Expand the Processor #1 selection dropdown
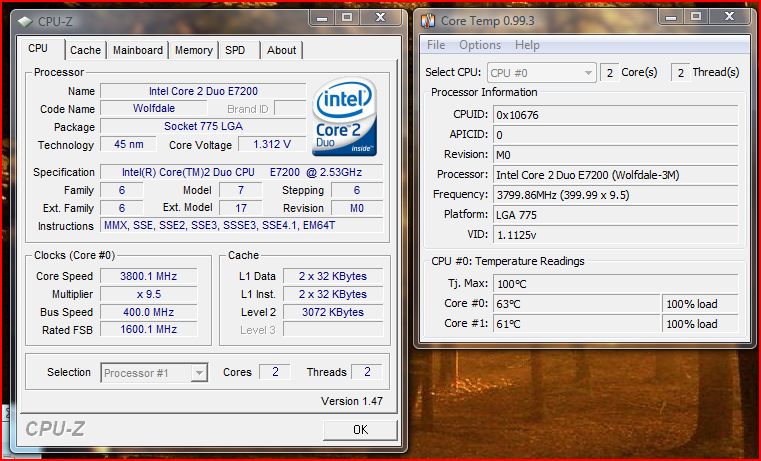Image resolution: width=761 pixels, height=461 pixels. pyautogui.click(x=154, y=373)
